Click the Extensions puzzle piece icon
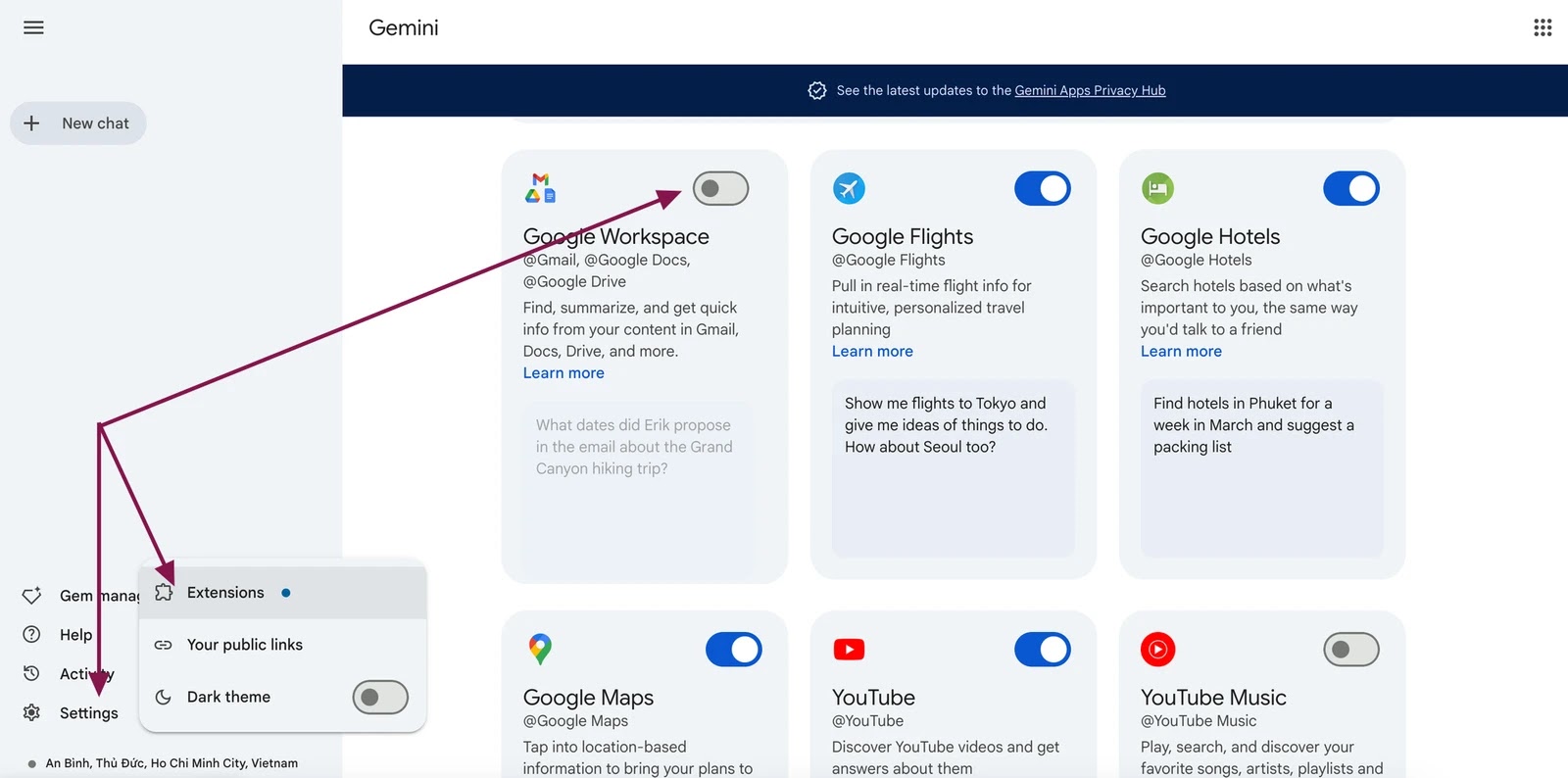Image resolution: width=1568 pixels, height=778 pixels. (164, 593)
